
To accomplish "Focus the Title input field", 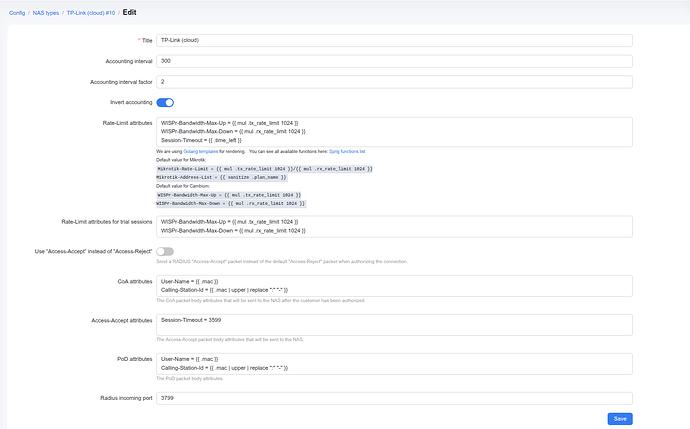I will [x=394, y=40].
